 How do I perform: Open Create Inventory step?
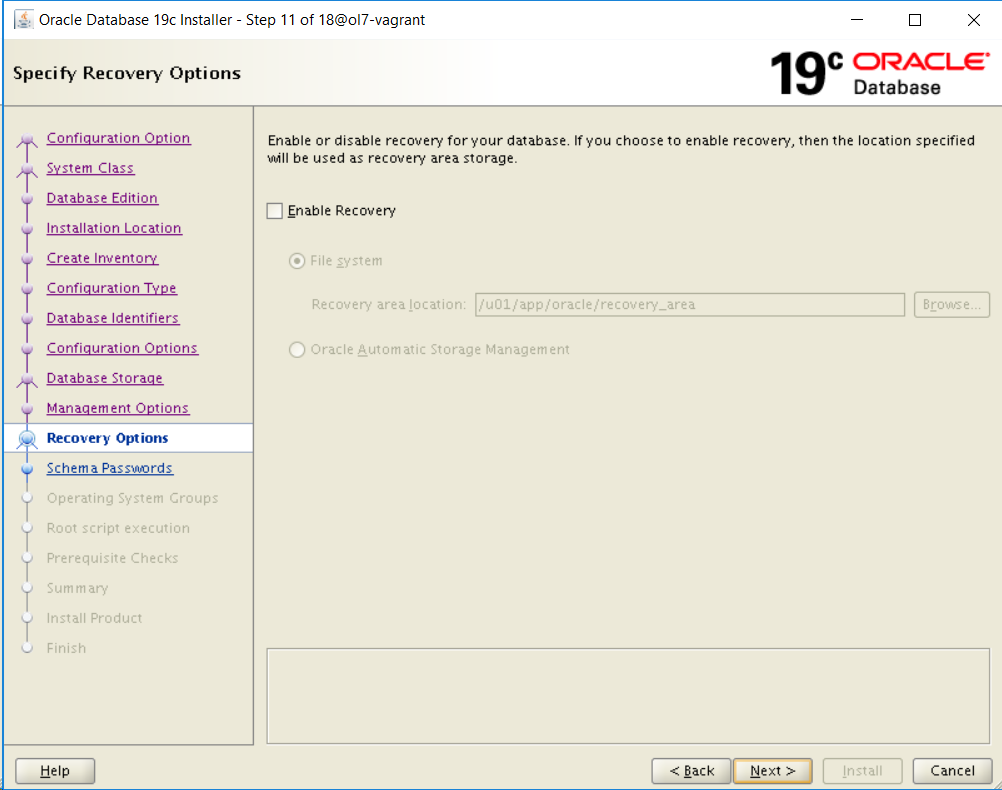[x=102, y=258]
